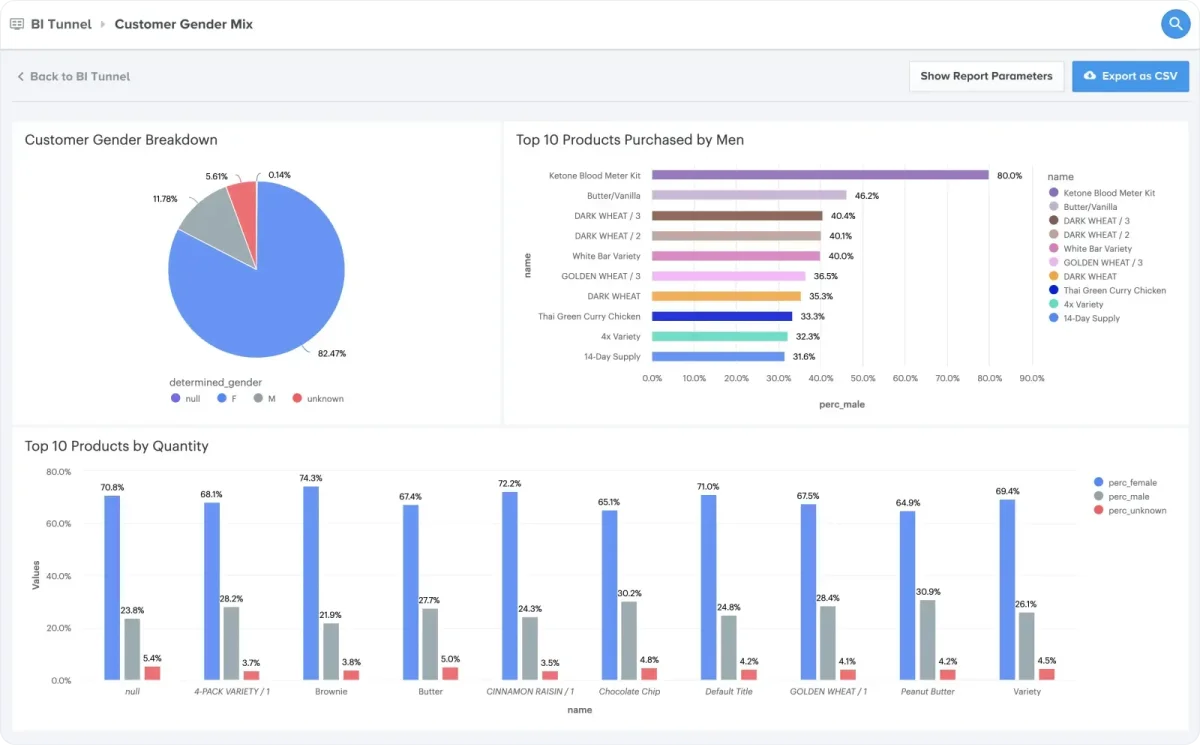
Task: Toggle Ketone Blood Meter Kit legend item
Action: tap(1102, 193)
